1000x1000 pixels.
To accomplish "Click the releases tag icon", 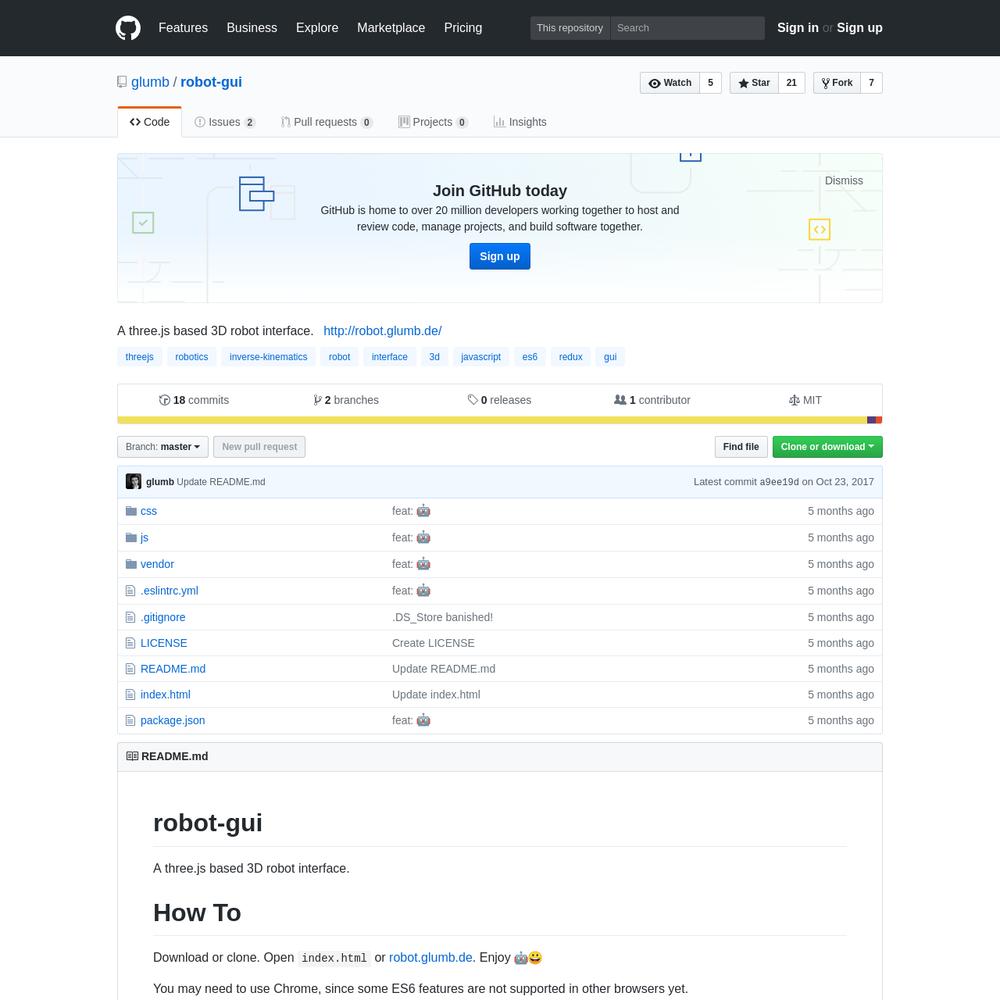I will pyautogui.click(x=473, y=399).
